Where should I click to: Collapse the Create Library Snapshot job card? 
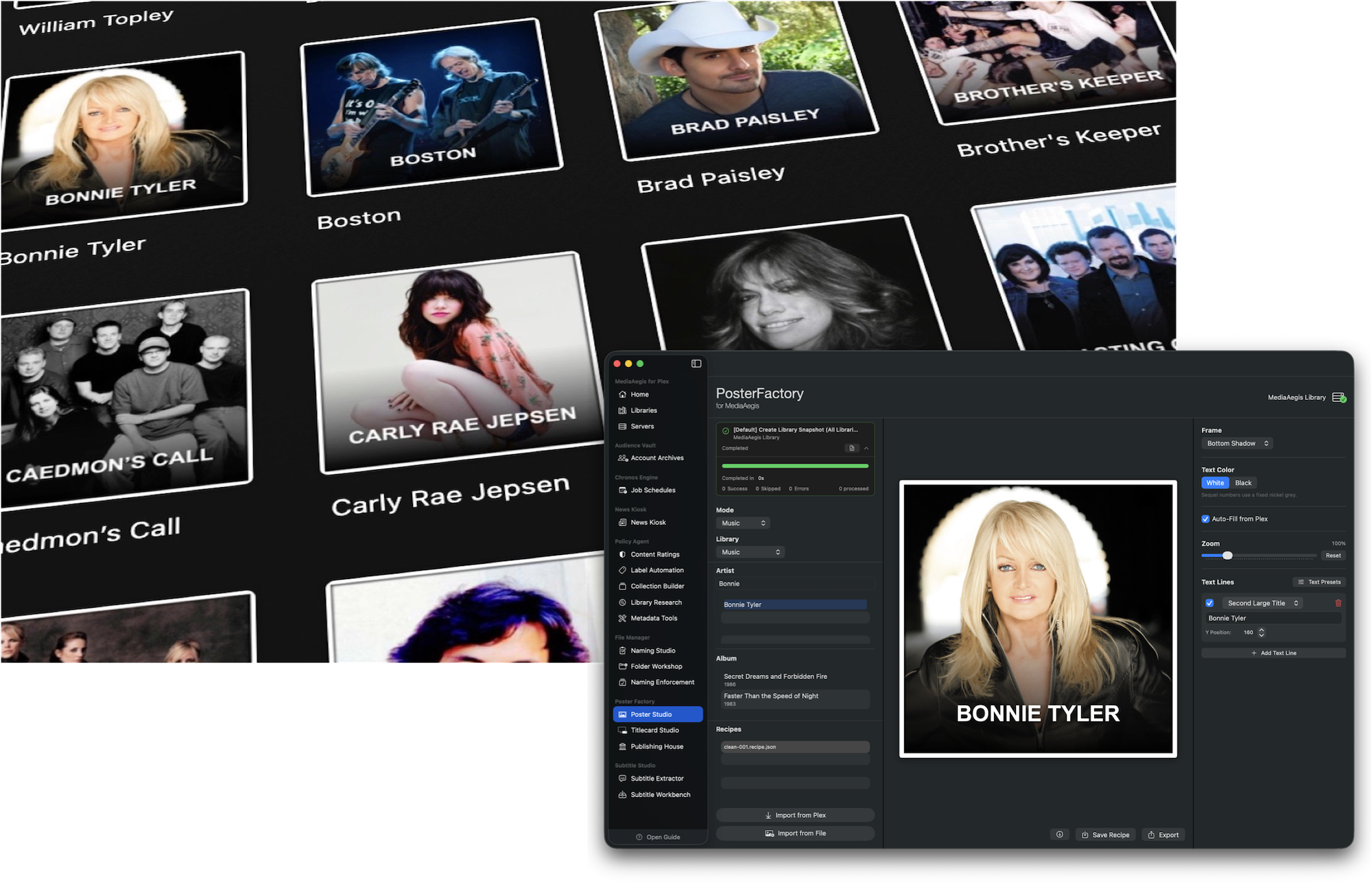(866, 448)
